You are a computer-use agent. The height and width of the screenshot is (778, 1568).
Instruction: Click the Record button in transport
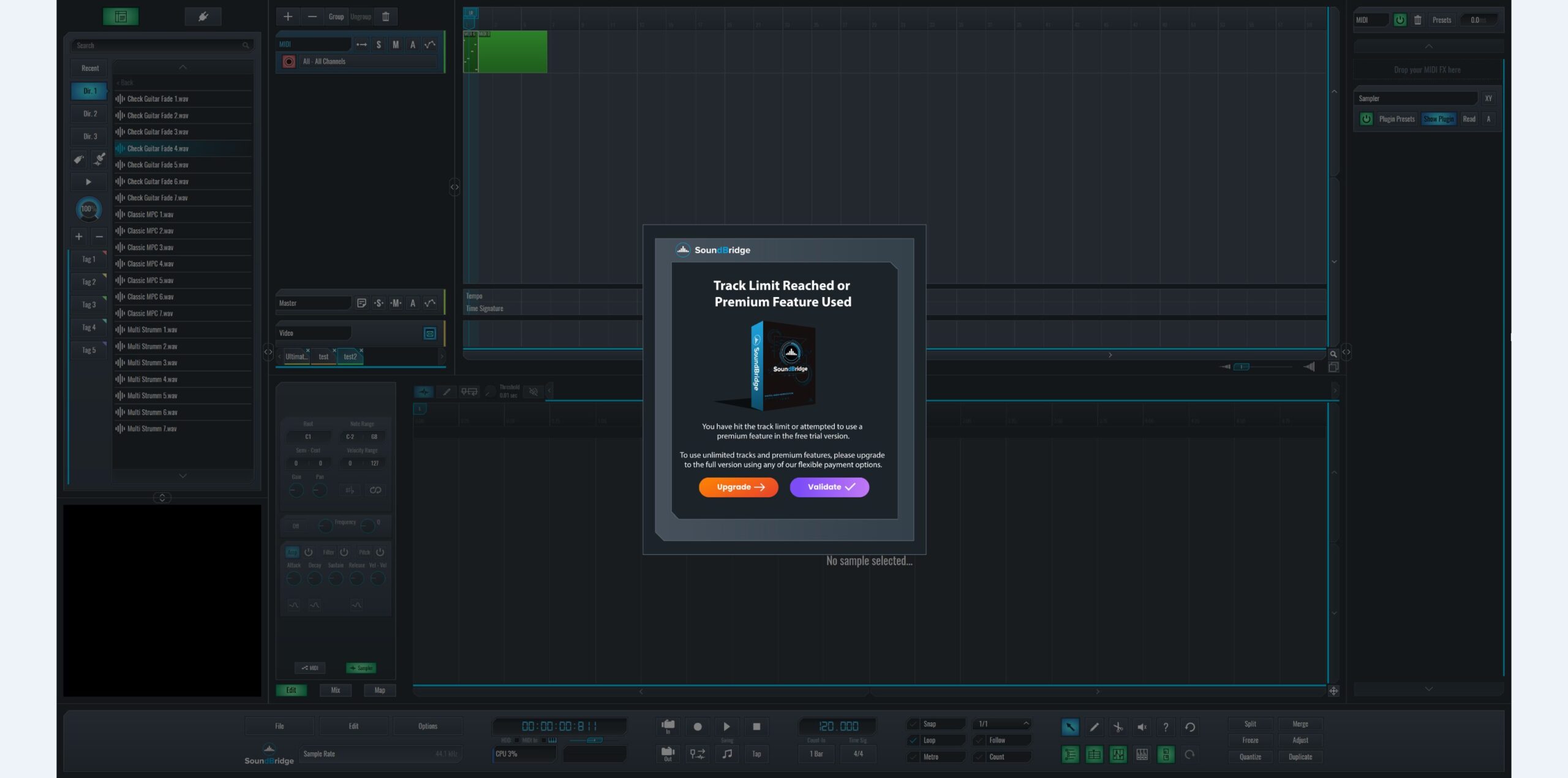pyautogui.click(x=697, y=727)
